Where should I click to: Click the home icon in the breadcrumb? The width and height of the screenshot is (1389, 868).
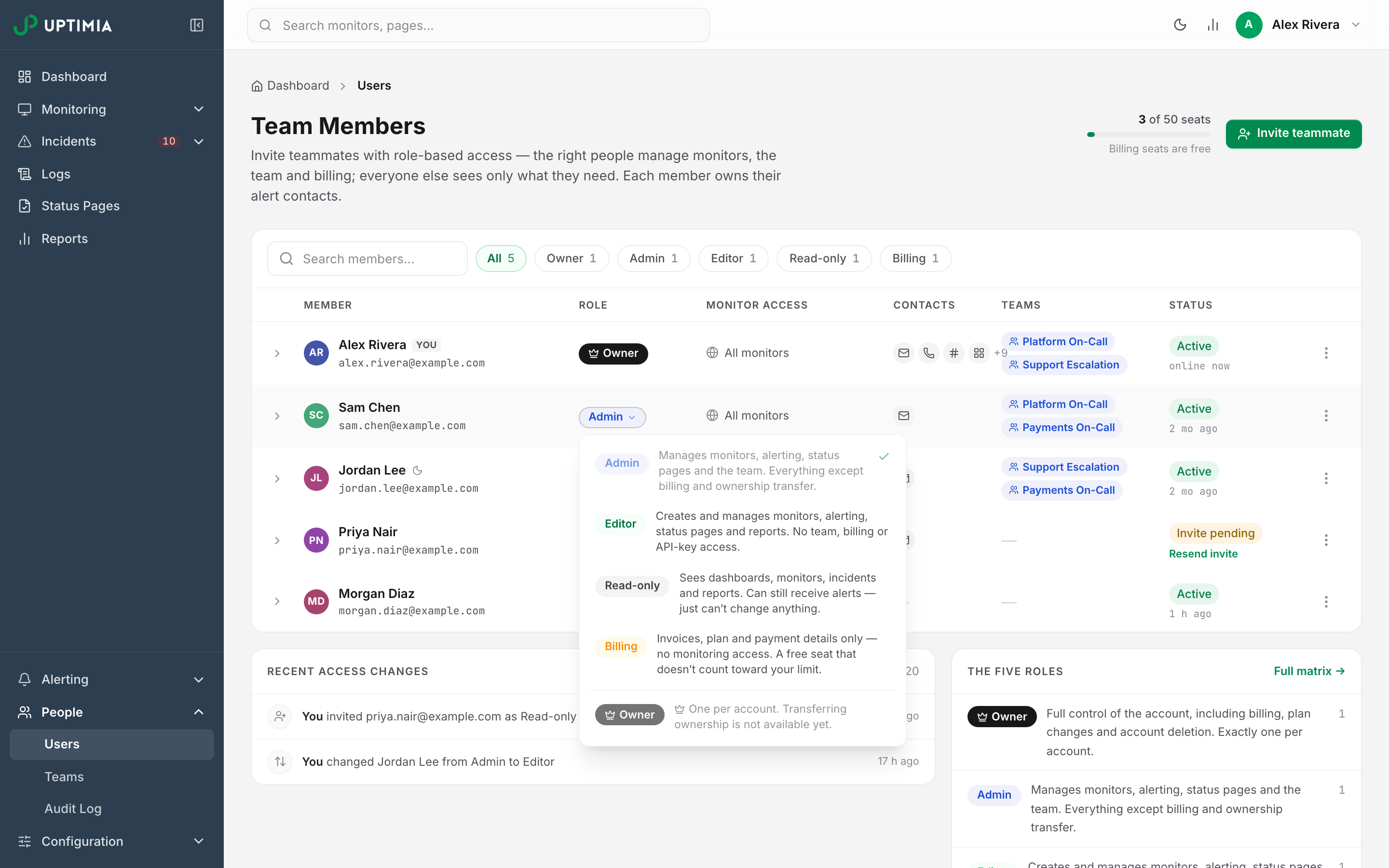pos(257,86)
